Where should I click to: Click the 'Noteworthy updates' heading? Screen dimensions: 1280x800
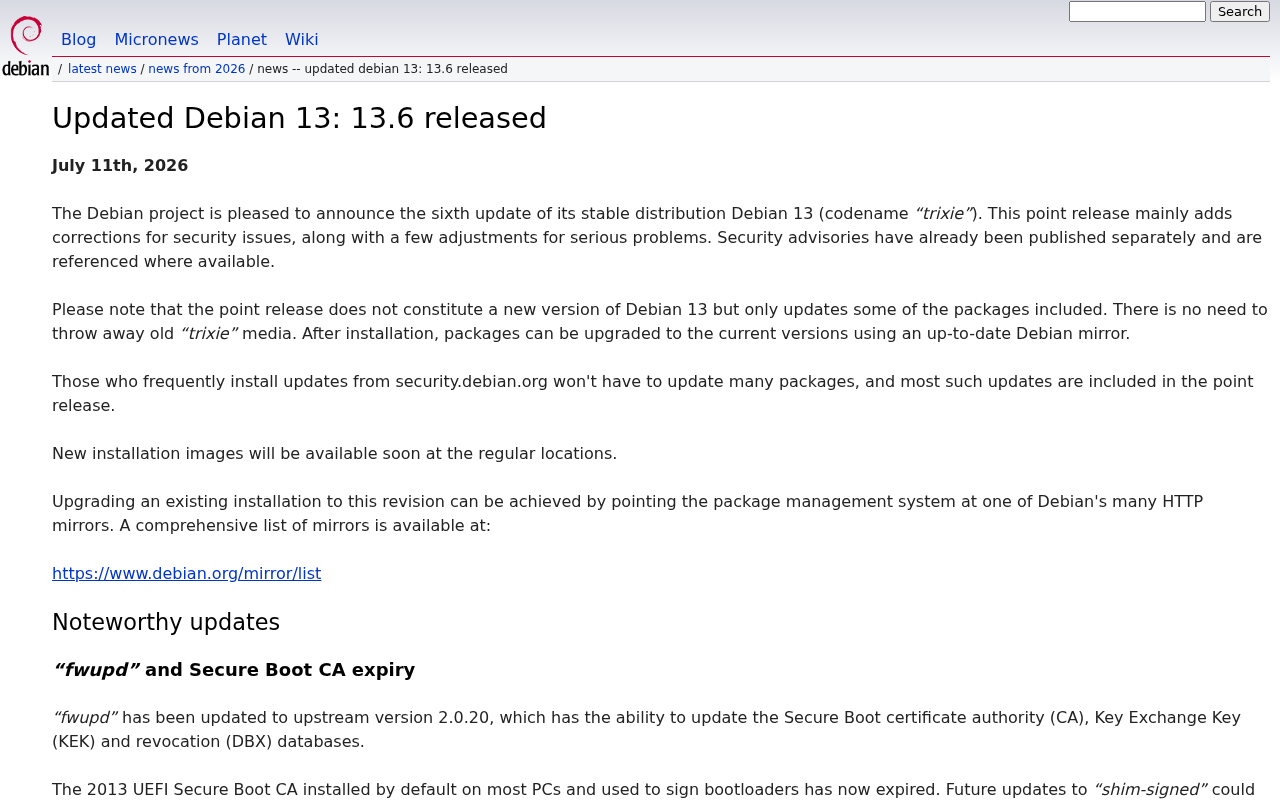point(166,622)
